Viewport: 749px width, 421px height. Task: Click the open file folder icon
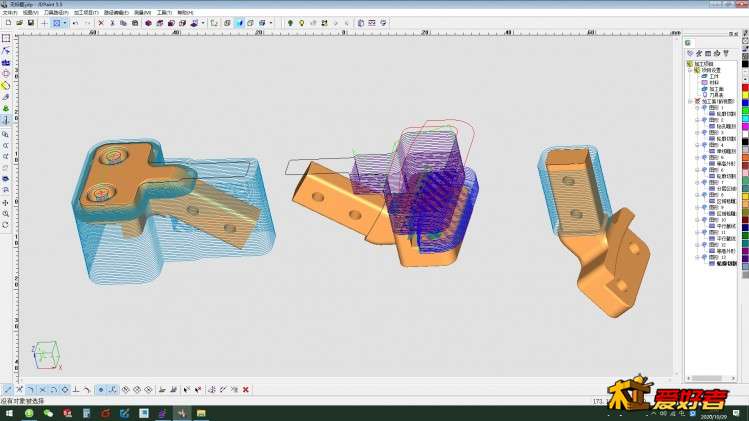(20, 23)
